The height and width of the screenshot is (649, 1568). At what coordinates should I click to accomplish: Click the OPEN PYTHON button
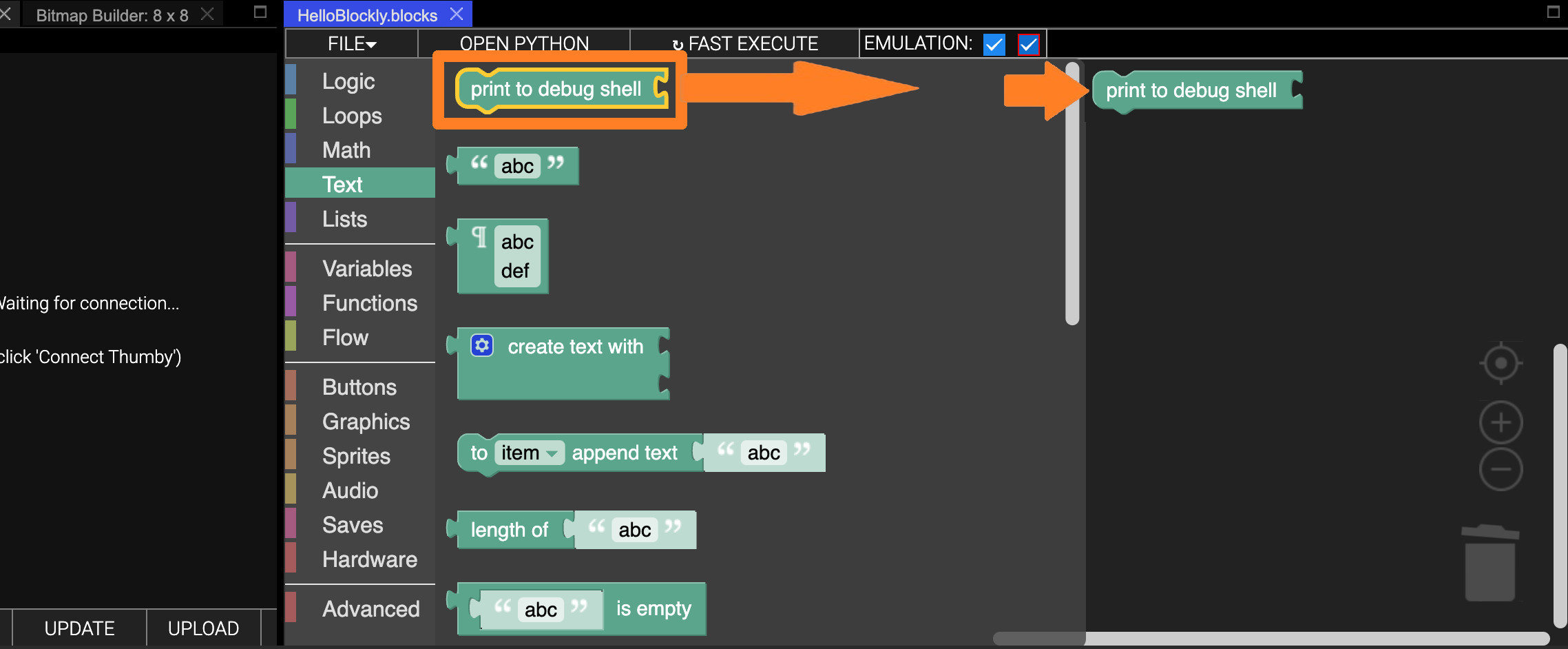click(524, 44)
